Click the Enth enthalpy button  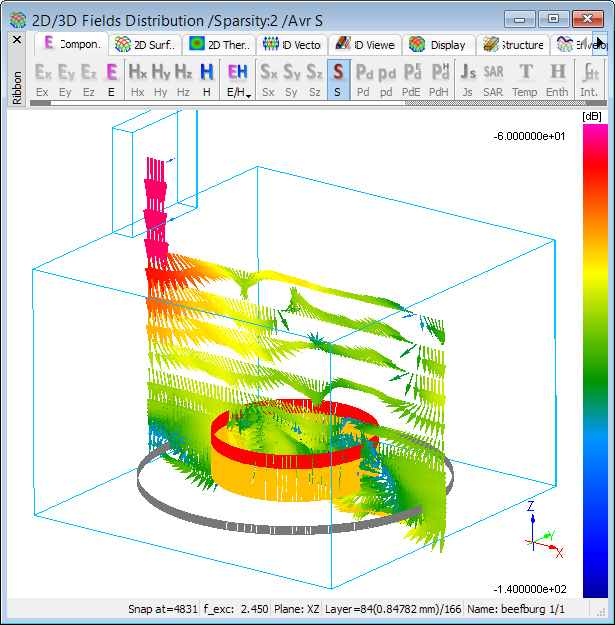pyautogui.click(x=557, y=79)
